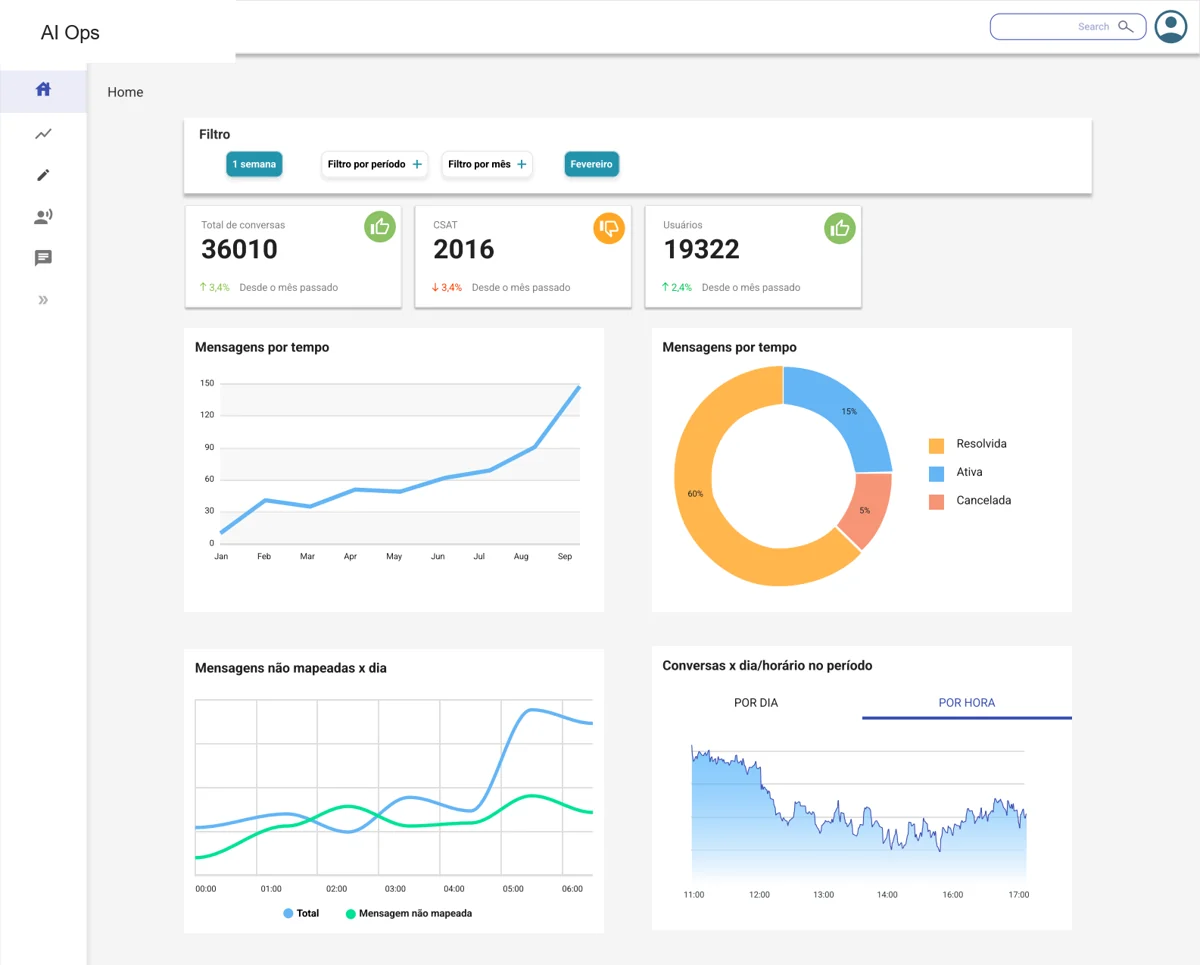1200x965 pixels.
Task: Switch to the POR HORA tab
Action: pos(967,703)
